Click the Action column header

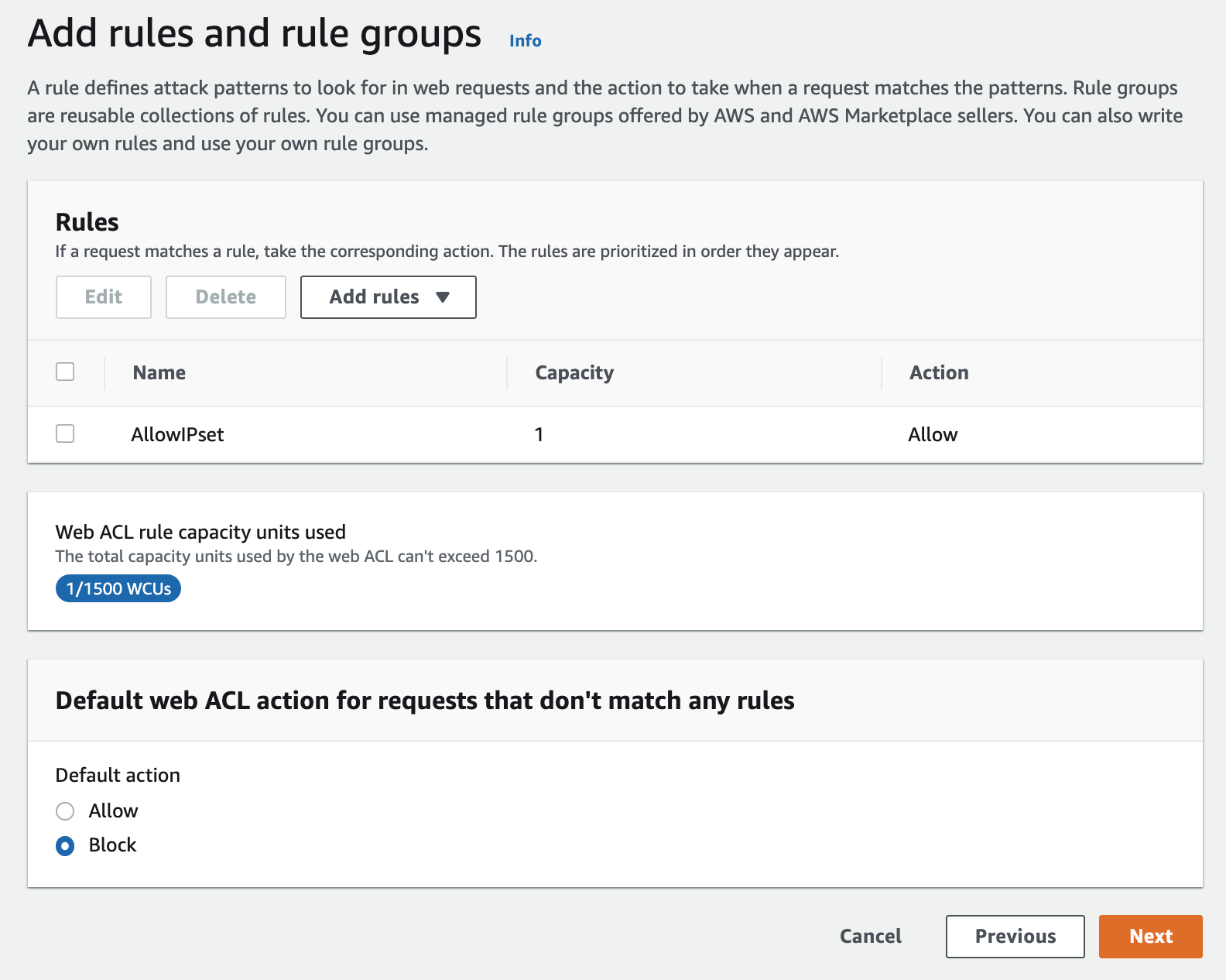pyautogui.click(x=939, y=373)
